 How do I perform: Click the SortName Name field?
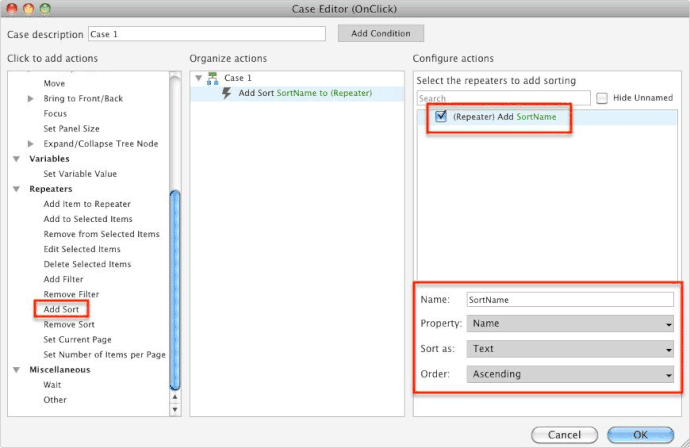coord(570,300)
